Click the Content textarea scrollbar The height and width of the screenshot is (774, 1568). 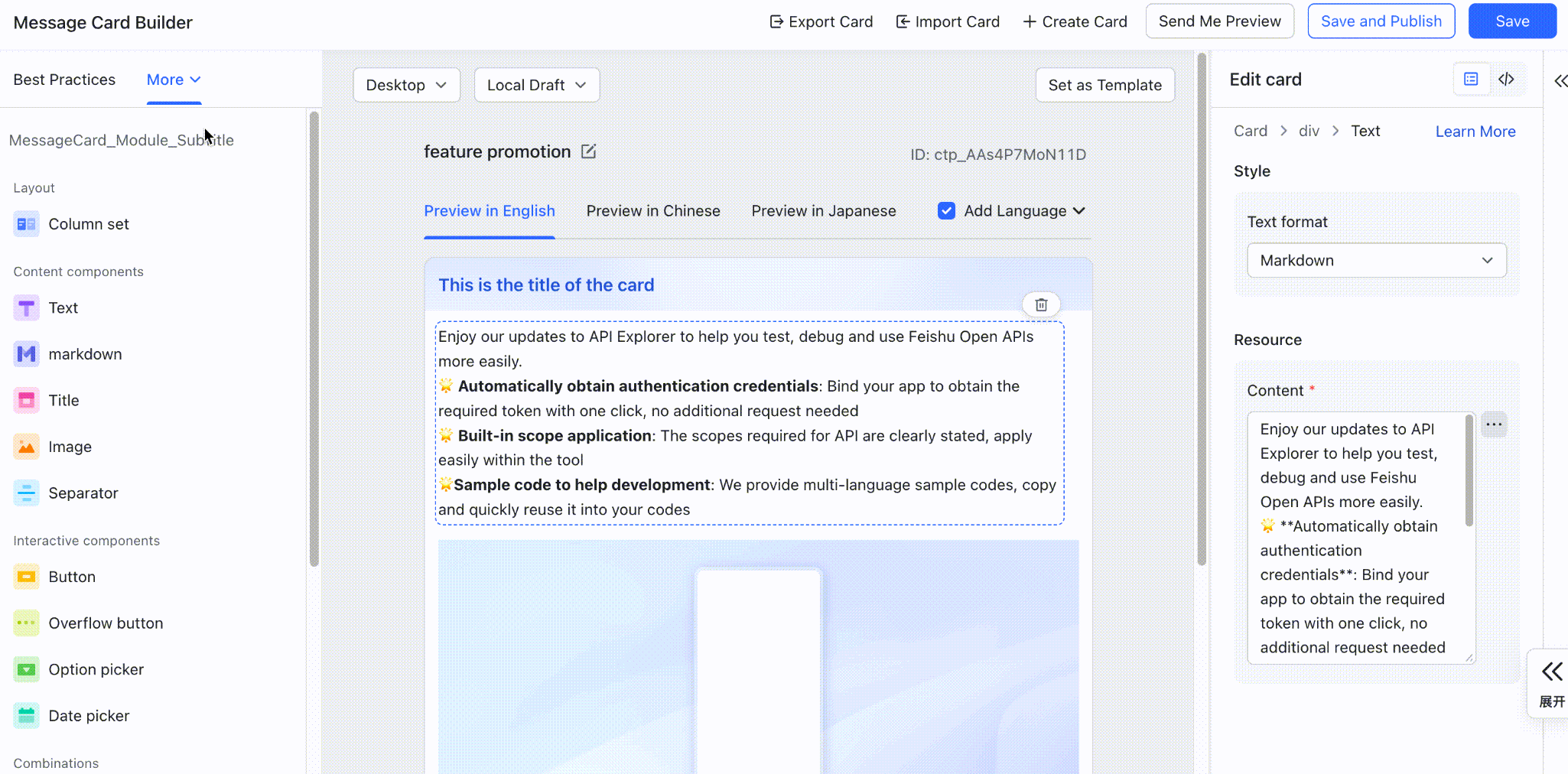pyautogui.click(x=1469, y=471)
